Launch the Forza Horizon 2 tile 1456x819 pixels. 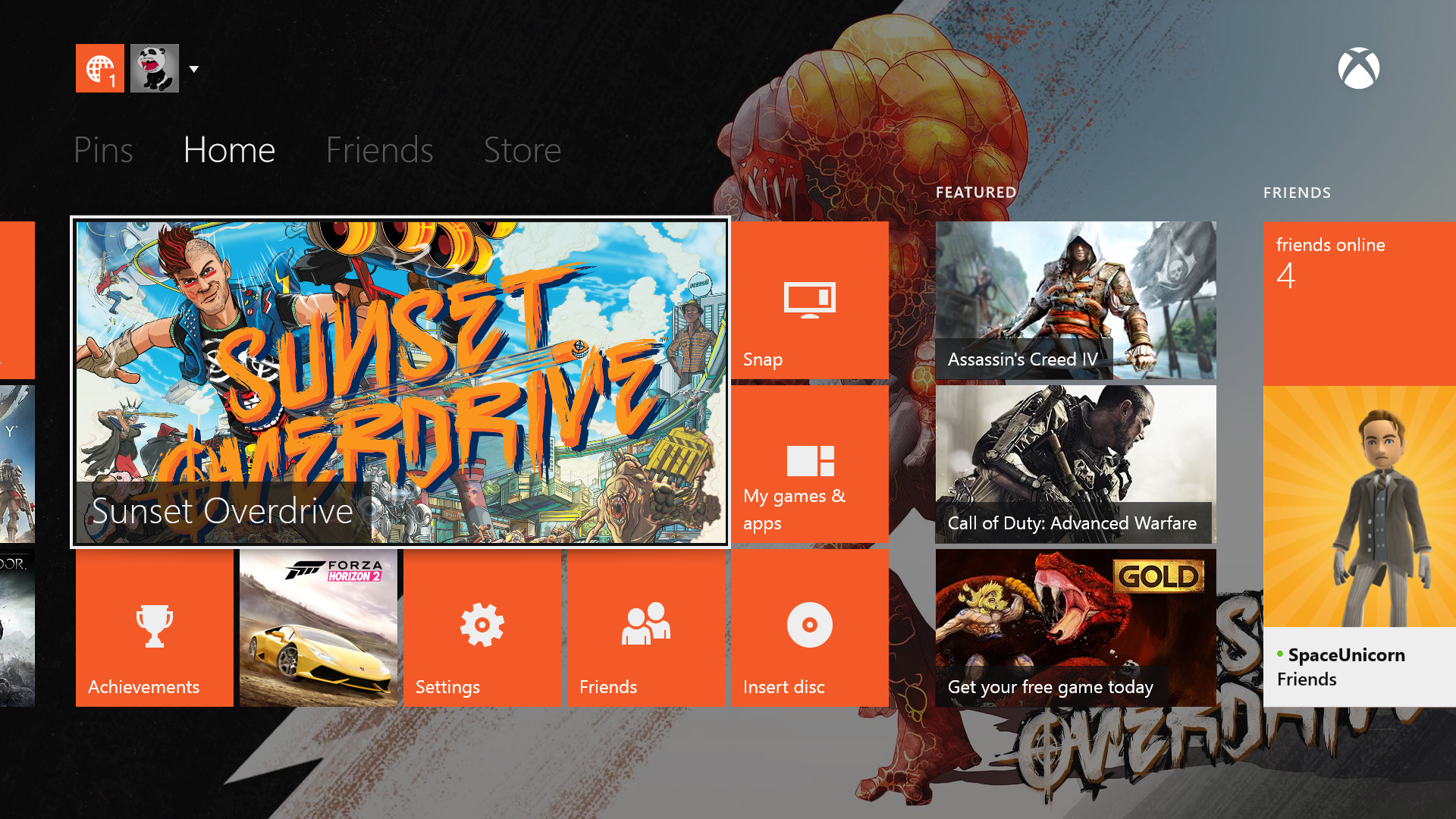tap(318, 628)
